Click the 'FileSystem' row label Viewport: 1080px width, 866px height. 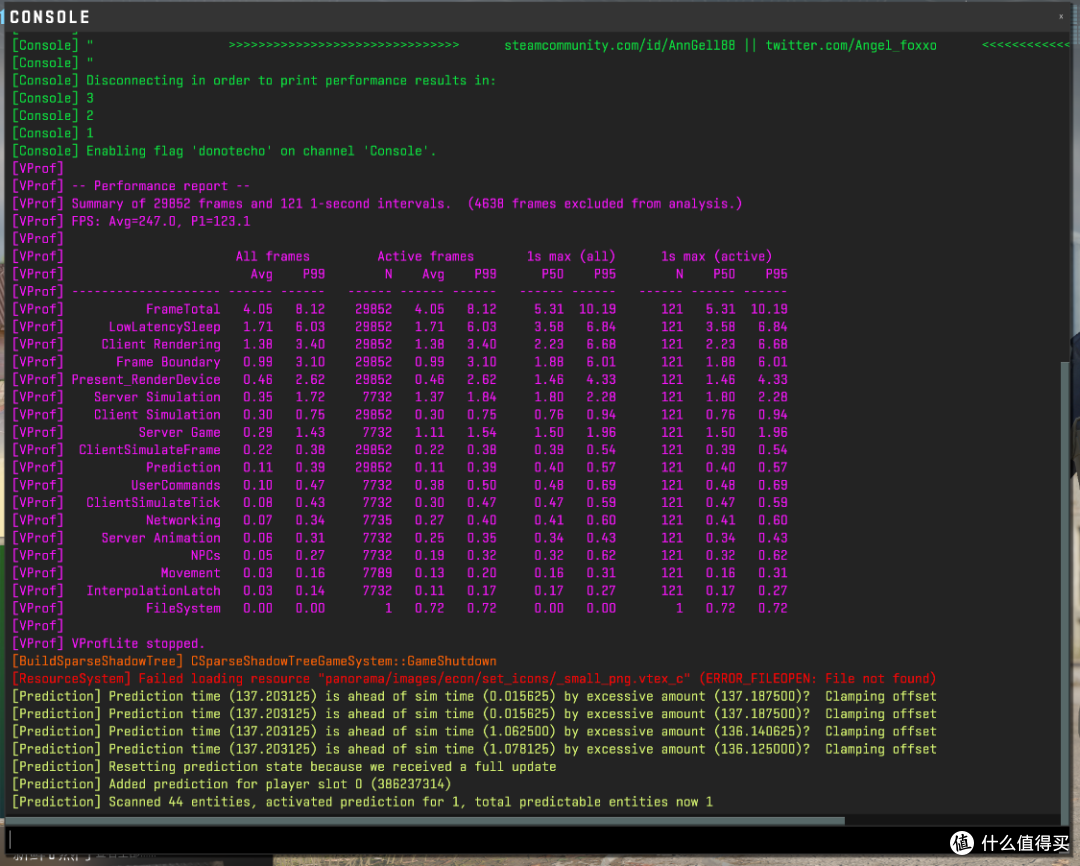[x=183, y=608]
